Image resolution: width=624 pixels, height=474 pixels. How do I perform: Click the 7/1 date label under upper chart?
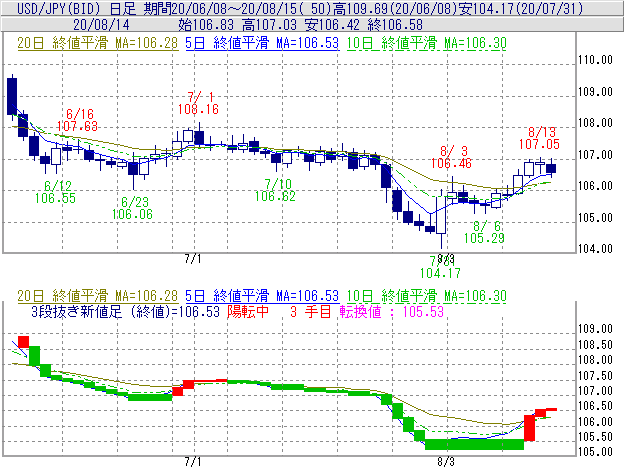coord(193,259)
